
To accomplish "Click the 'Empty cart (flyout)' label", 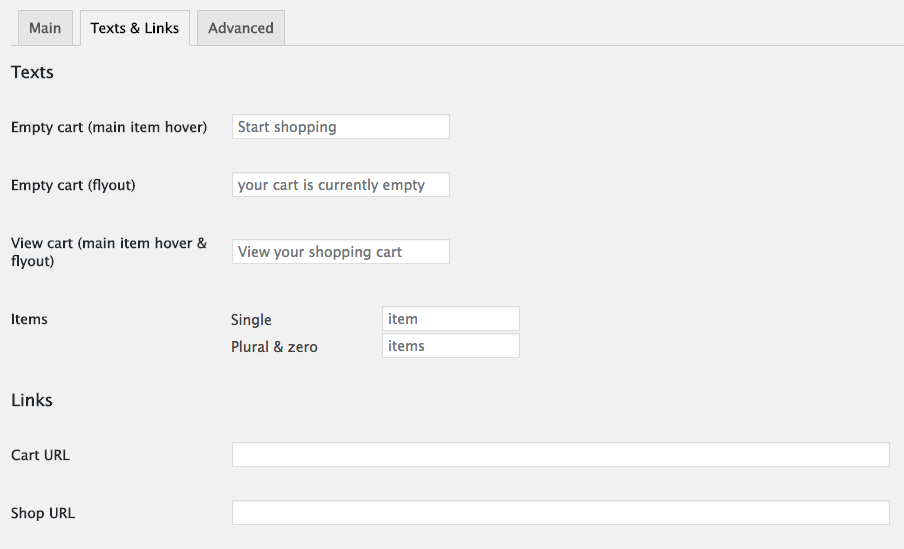I will pos(73,185).
